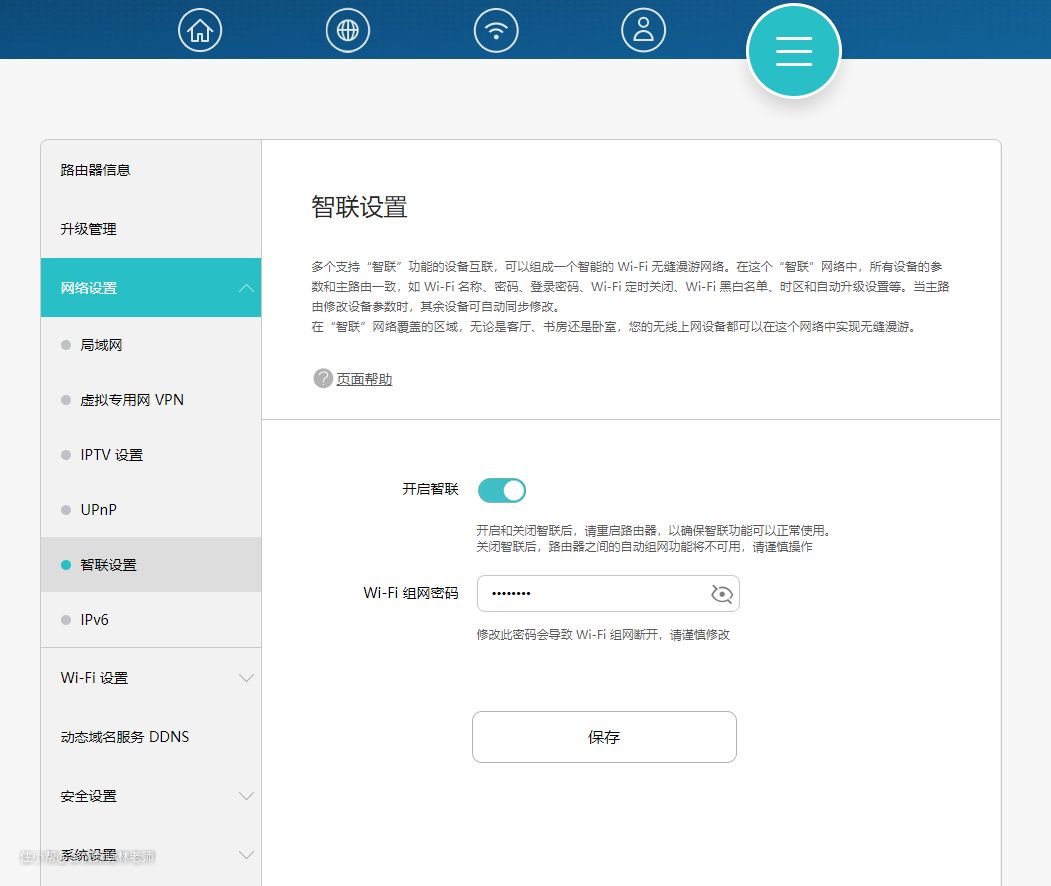Image resolution: width=1051 pixels, height=886 pixels.
Task: Click the Wi-Fi 组网密码 input field
Action: (x=590, y=594)
